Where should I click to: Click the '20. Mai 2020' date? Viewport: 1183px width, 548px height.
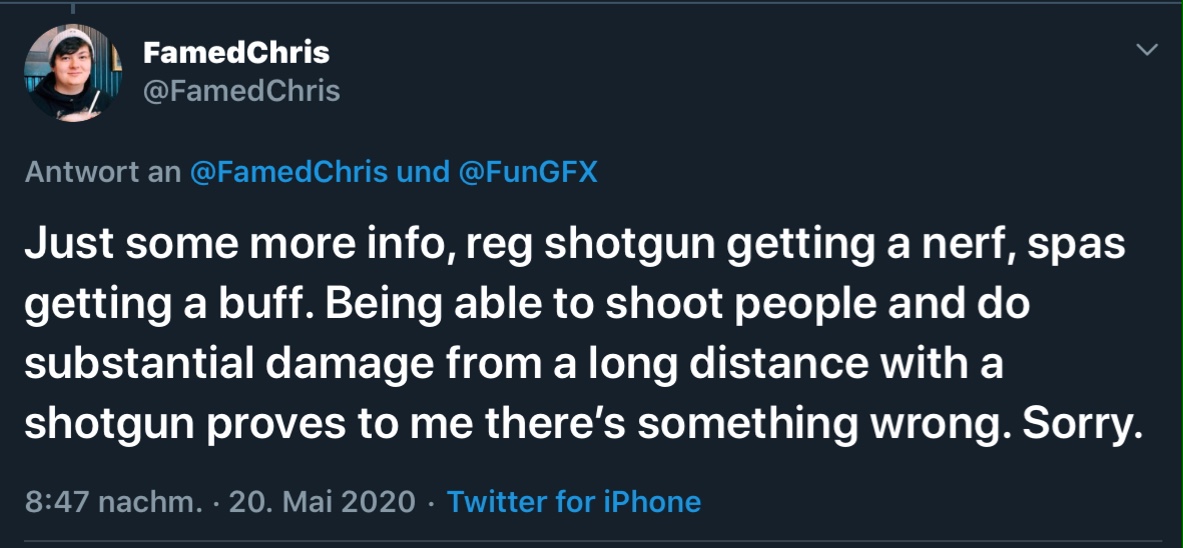pos(322,501)
